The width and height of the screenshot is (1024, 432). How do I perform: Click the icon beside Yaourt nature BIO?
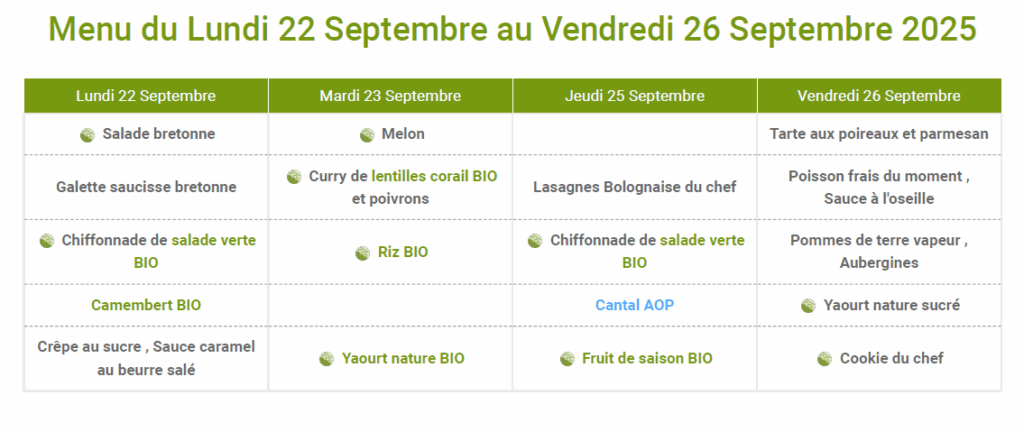coord(327,359)
